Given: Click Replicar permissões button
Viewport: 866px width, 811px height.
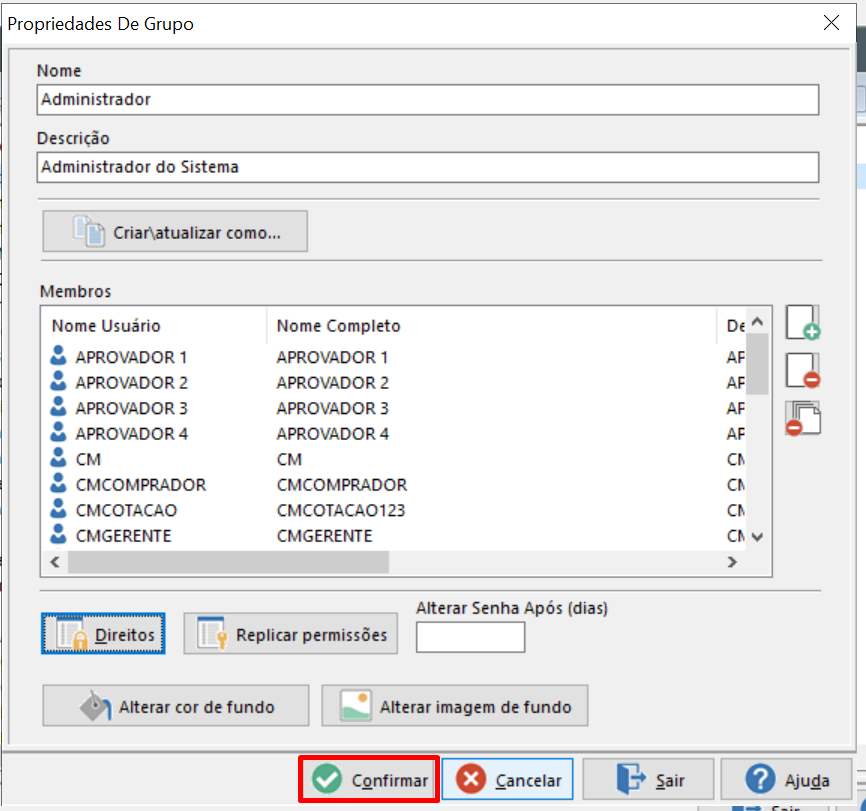Looking at the screenshot, I should (291, 634).
